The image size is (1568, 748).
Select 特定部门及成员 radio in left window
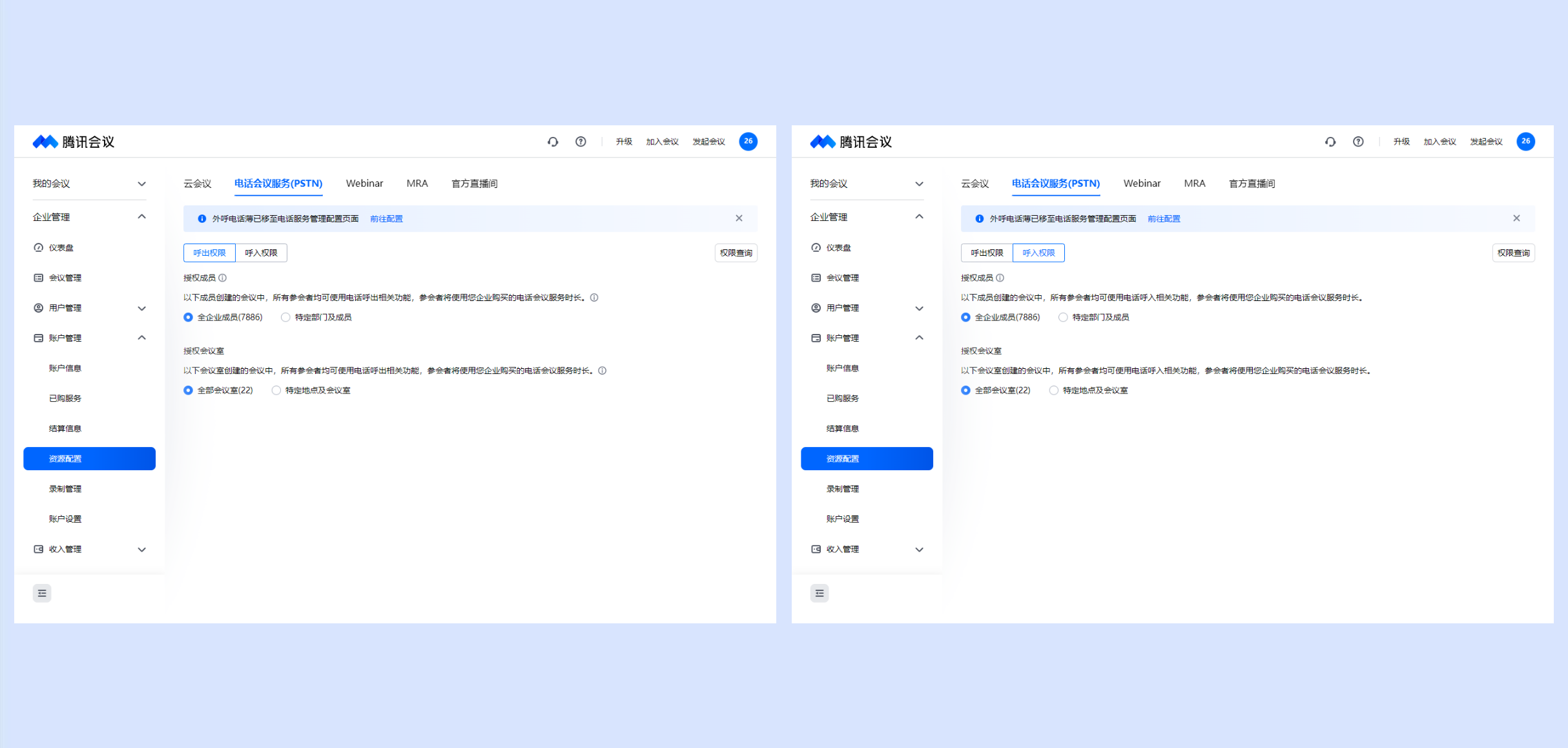pyautogui.click(x=285, y=317)
